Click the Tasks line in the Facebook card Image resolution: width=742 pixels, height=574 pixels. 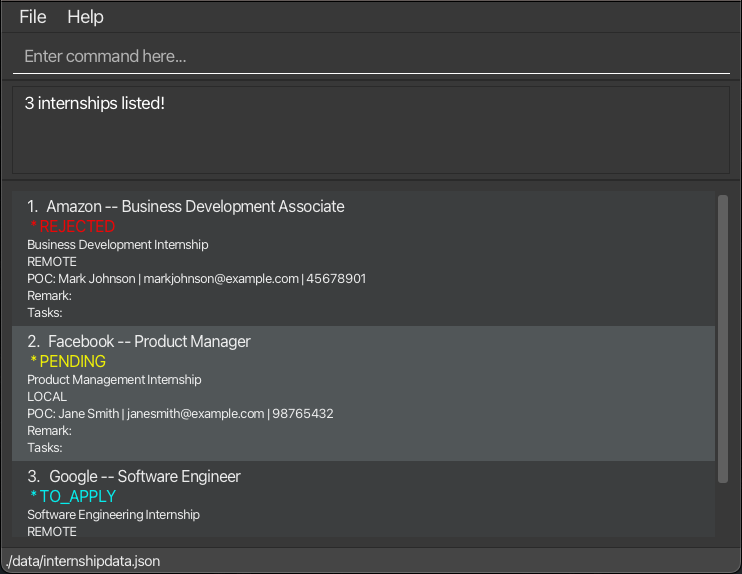(x=44, y=448)
